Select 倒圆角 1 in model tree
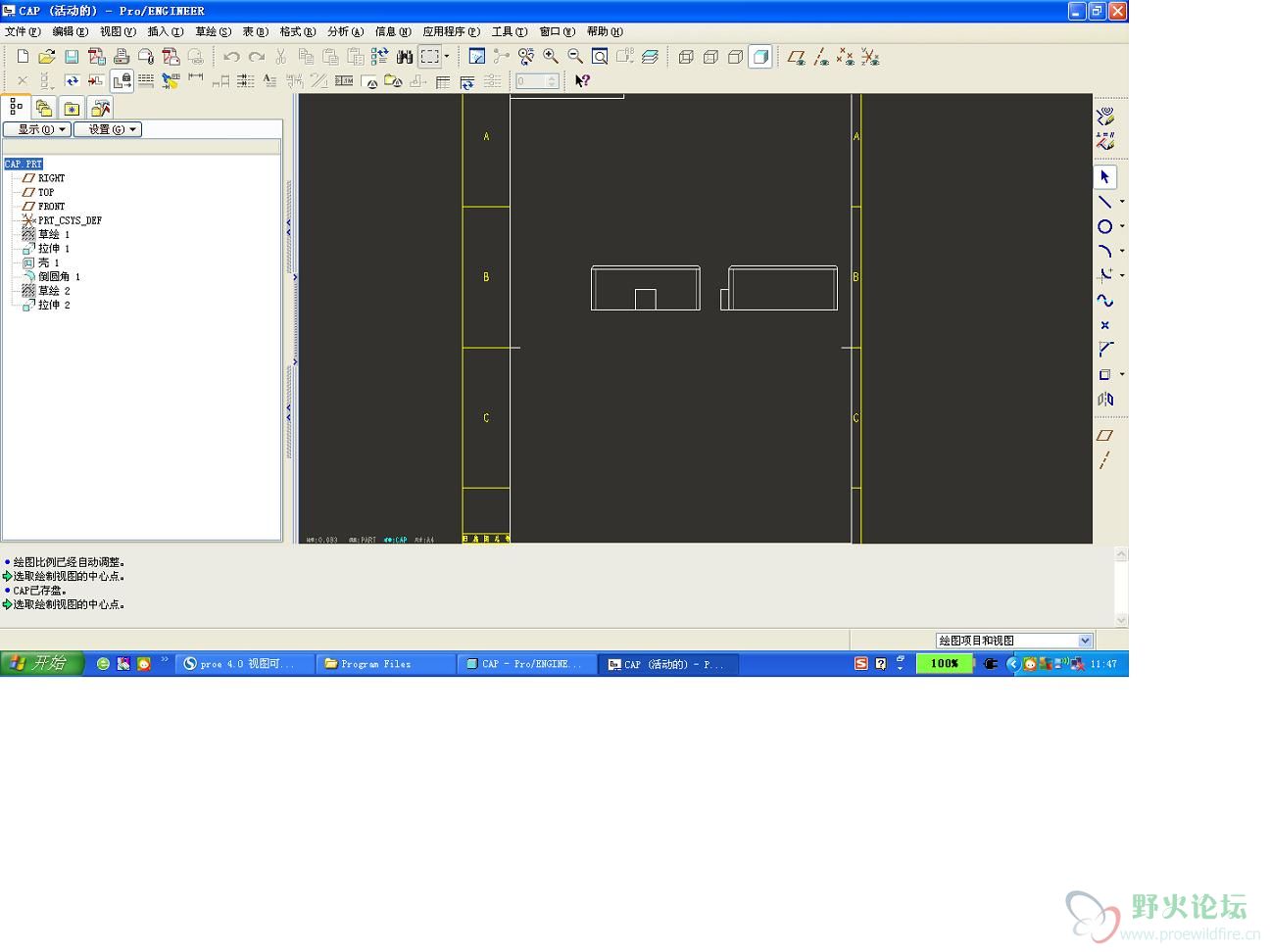The width and height of the screenshot is (1270, 952). pyautogui.click(x=59, y=276)
